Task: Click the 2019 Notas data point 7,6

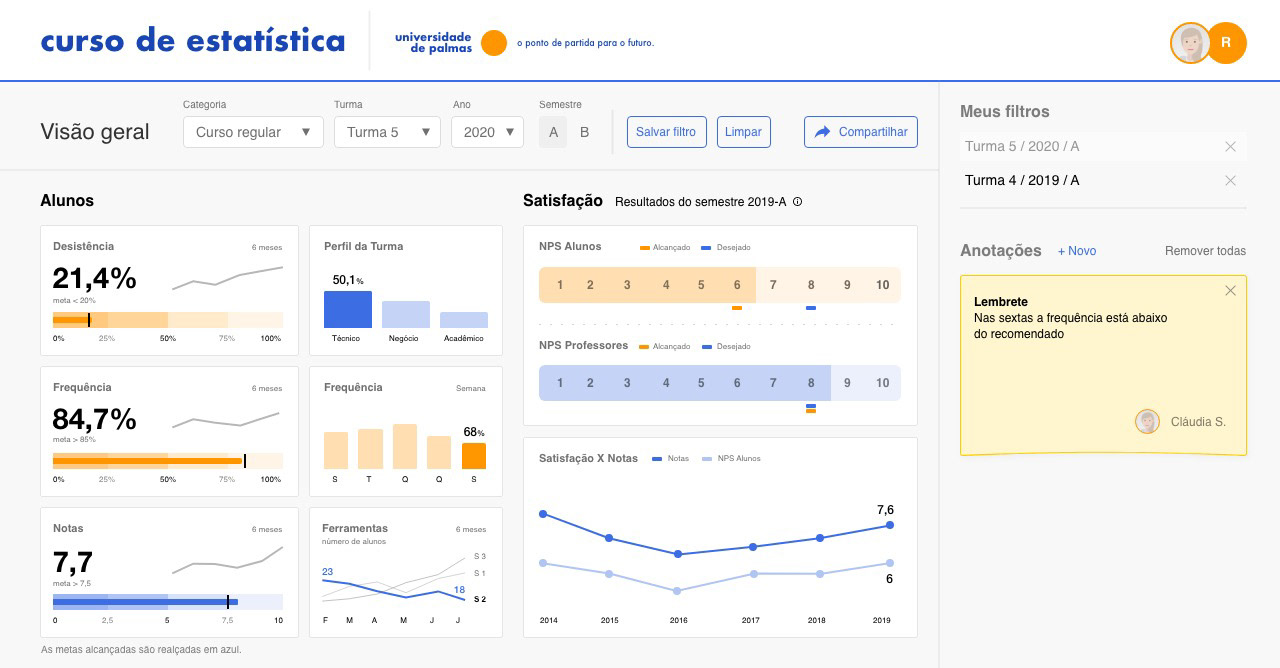Action: pos(890,525)
